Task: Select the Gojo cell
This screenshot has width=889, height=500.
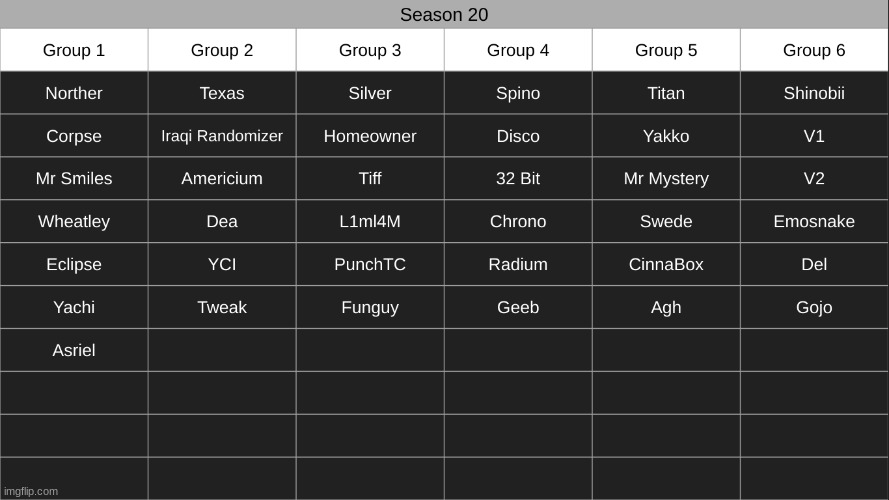Action: [x=814, y=308]
